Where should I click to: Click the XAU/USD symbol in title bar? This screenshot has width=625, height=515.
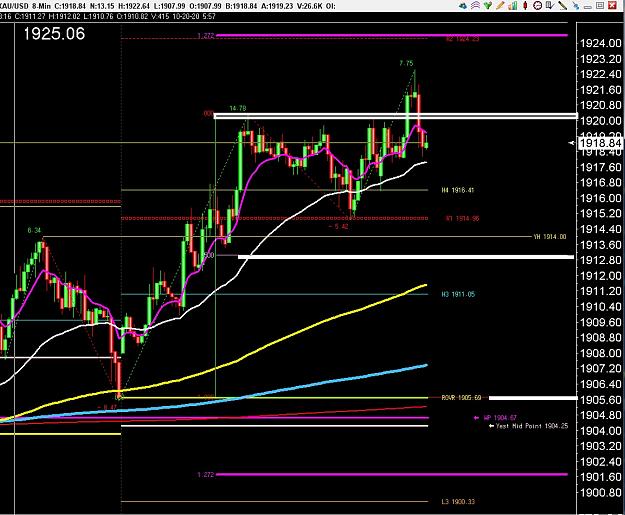coord(13,6)
